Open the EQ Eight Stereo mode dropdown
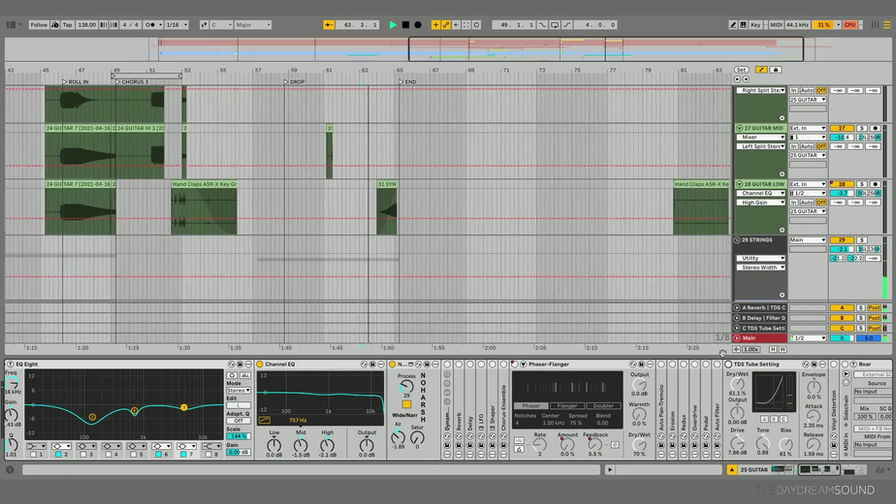This screenshot has width=896, height=504. click(238, 390)
